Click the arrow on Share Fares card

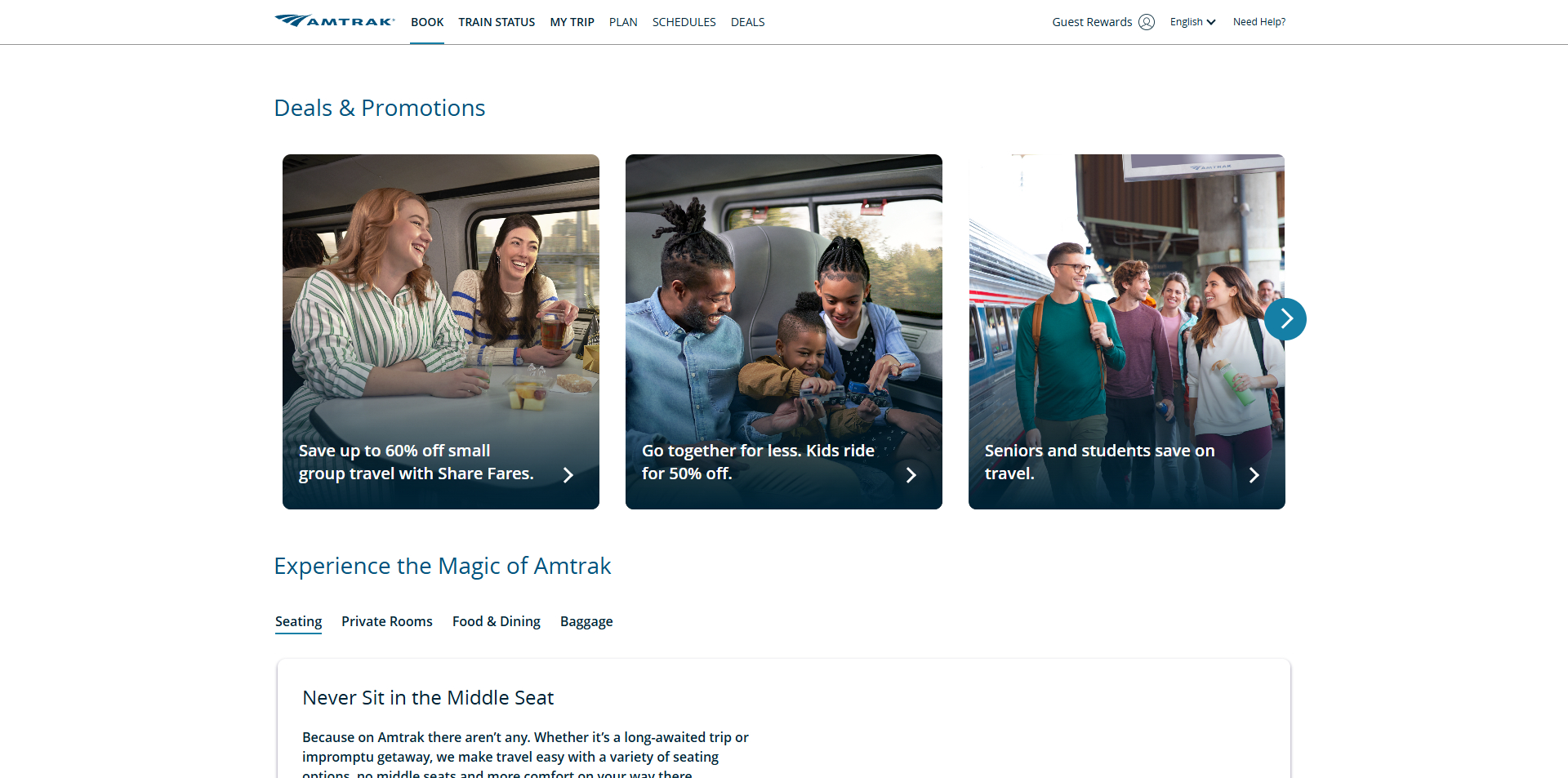pos(568,475)
